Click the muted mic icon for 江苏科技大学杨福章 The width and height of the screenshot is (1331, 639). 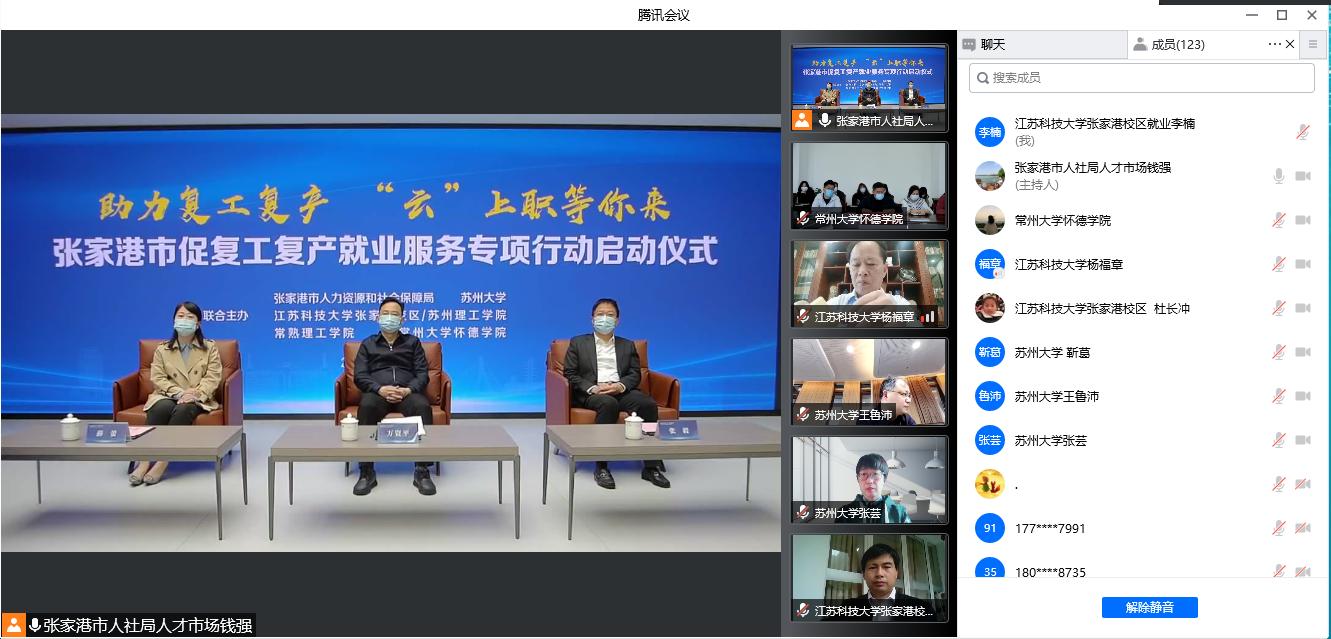[x=1278, y=264]
